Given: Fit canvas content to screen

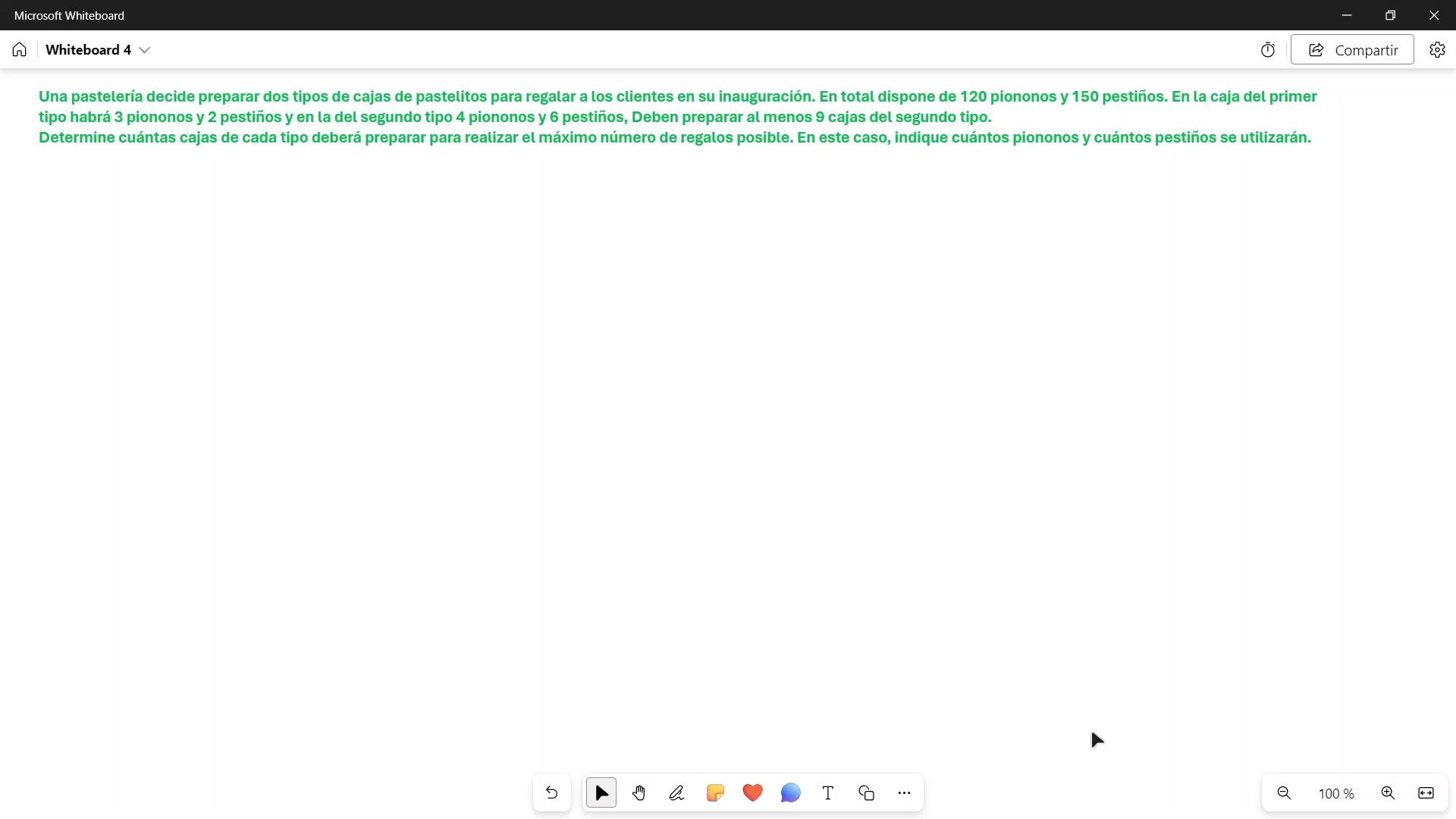Looking at the screenshot, I should 1426,793.
